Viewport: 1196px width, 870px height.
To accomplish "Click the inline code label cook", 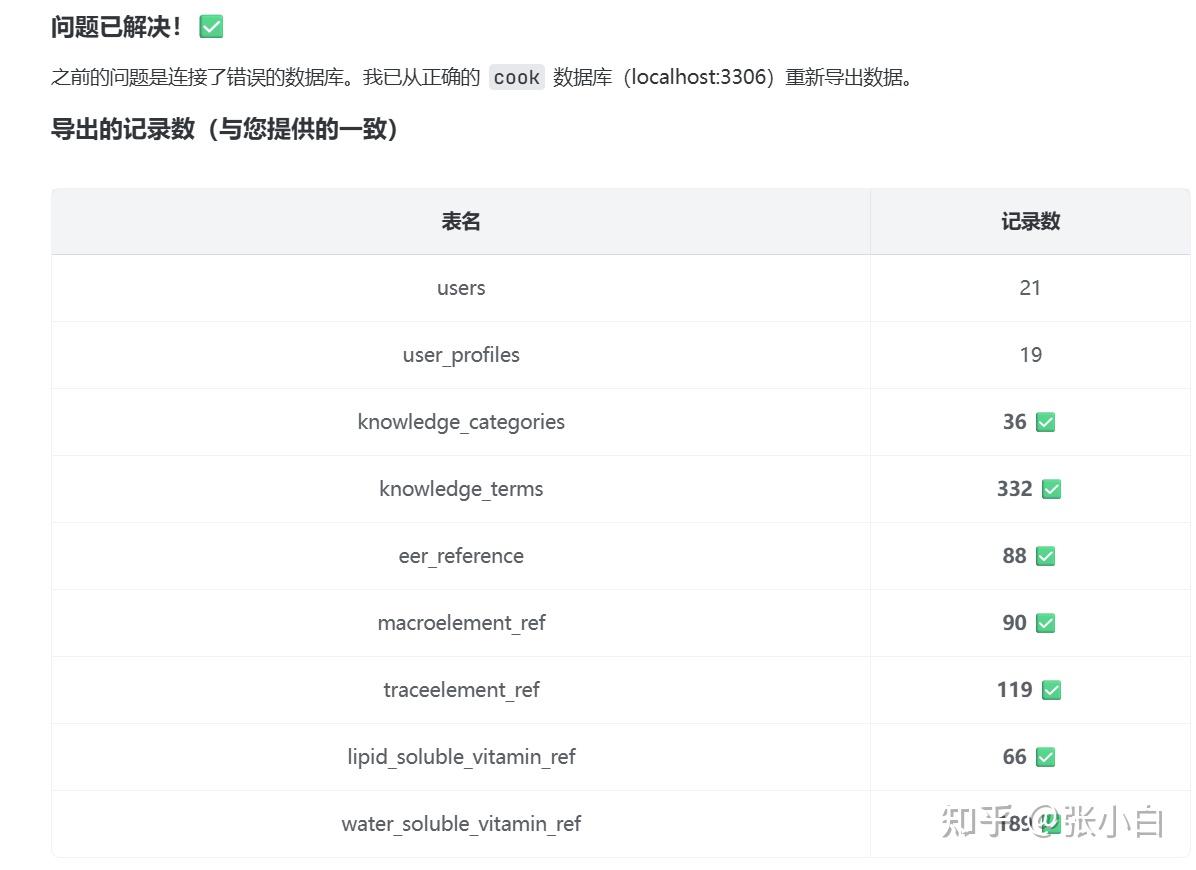I will [x=516, y=77].
